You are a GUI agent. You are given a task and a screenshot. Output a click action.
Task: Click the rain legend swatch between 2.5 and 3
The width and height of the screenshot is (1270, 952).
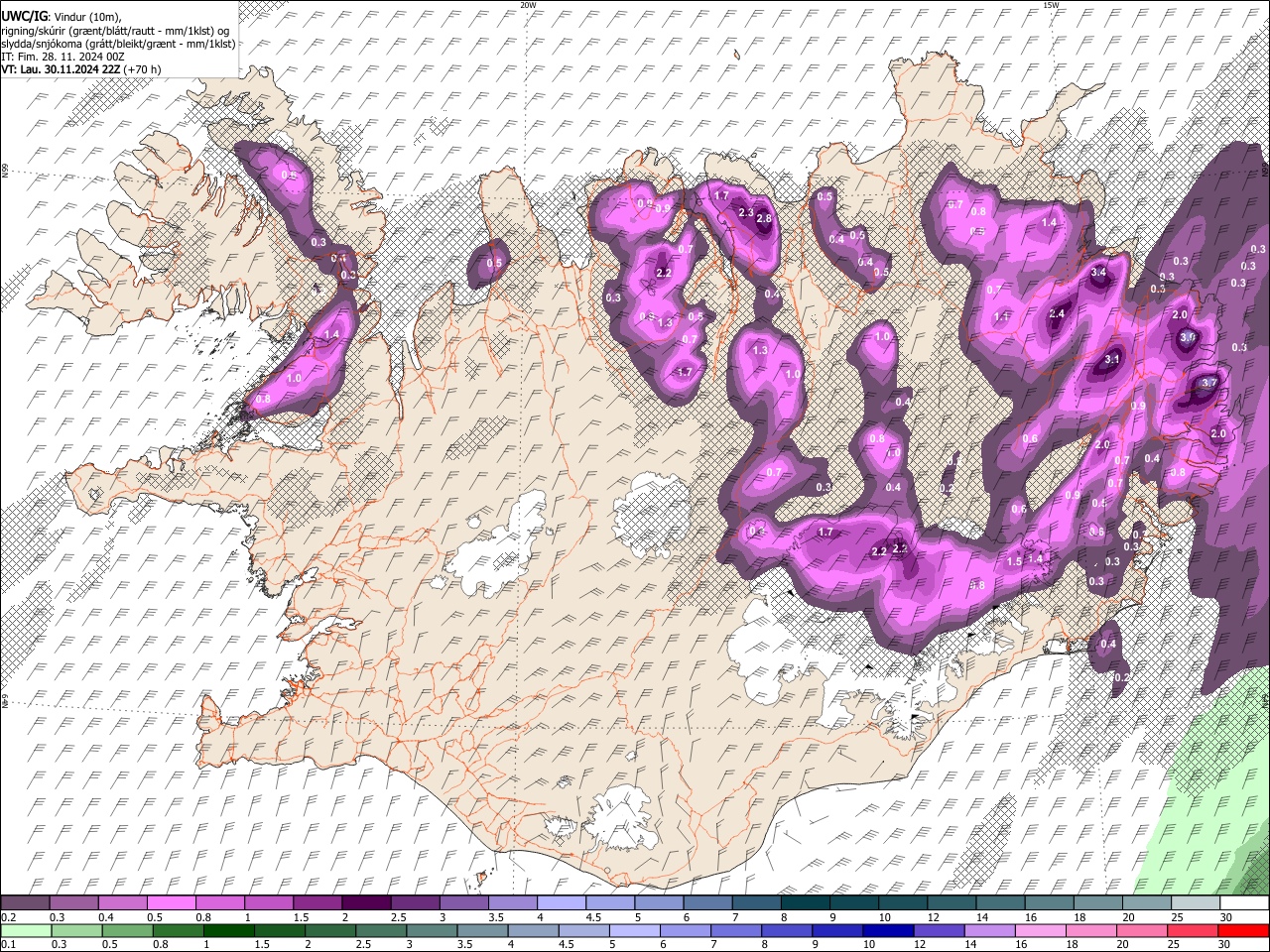[381, 930]
